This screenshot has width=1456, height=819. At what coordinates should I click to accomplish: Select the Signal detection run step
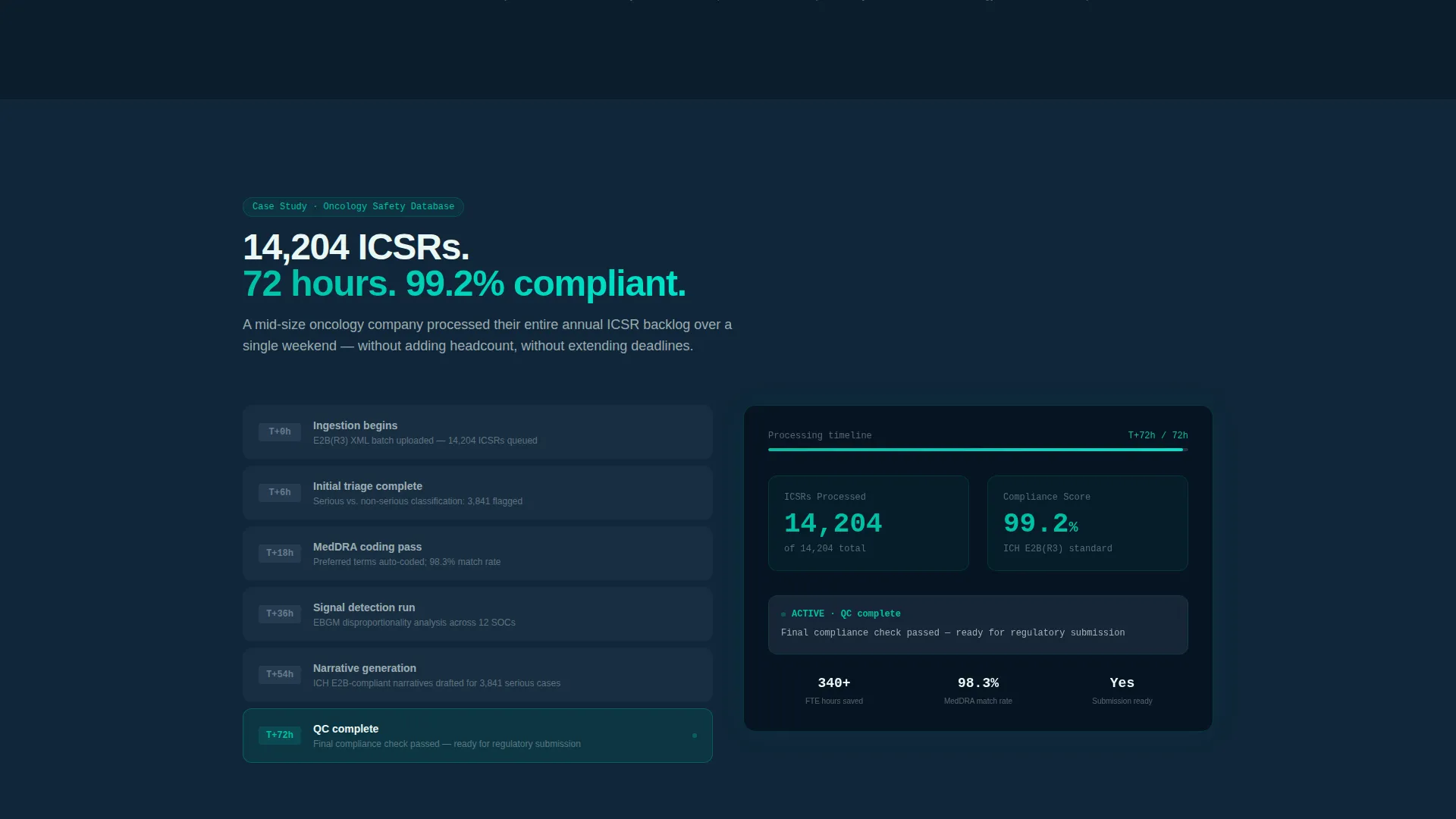point(478,614)
